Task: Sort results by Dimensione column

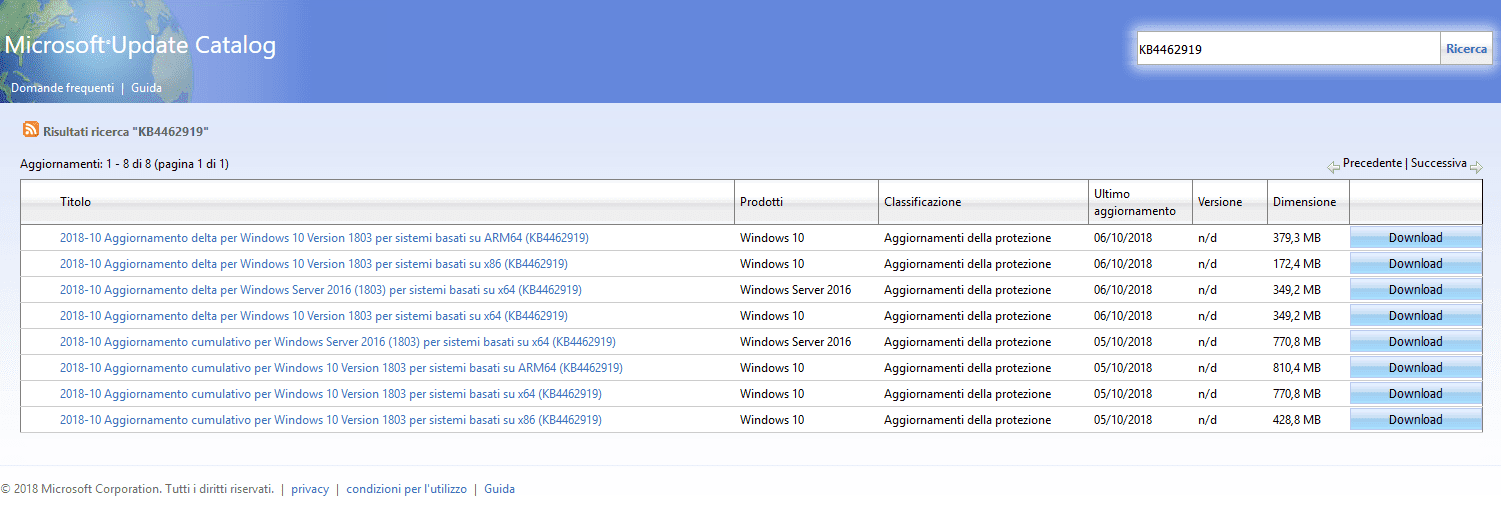Action: [1304, 202]
